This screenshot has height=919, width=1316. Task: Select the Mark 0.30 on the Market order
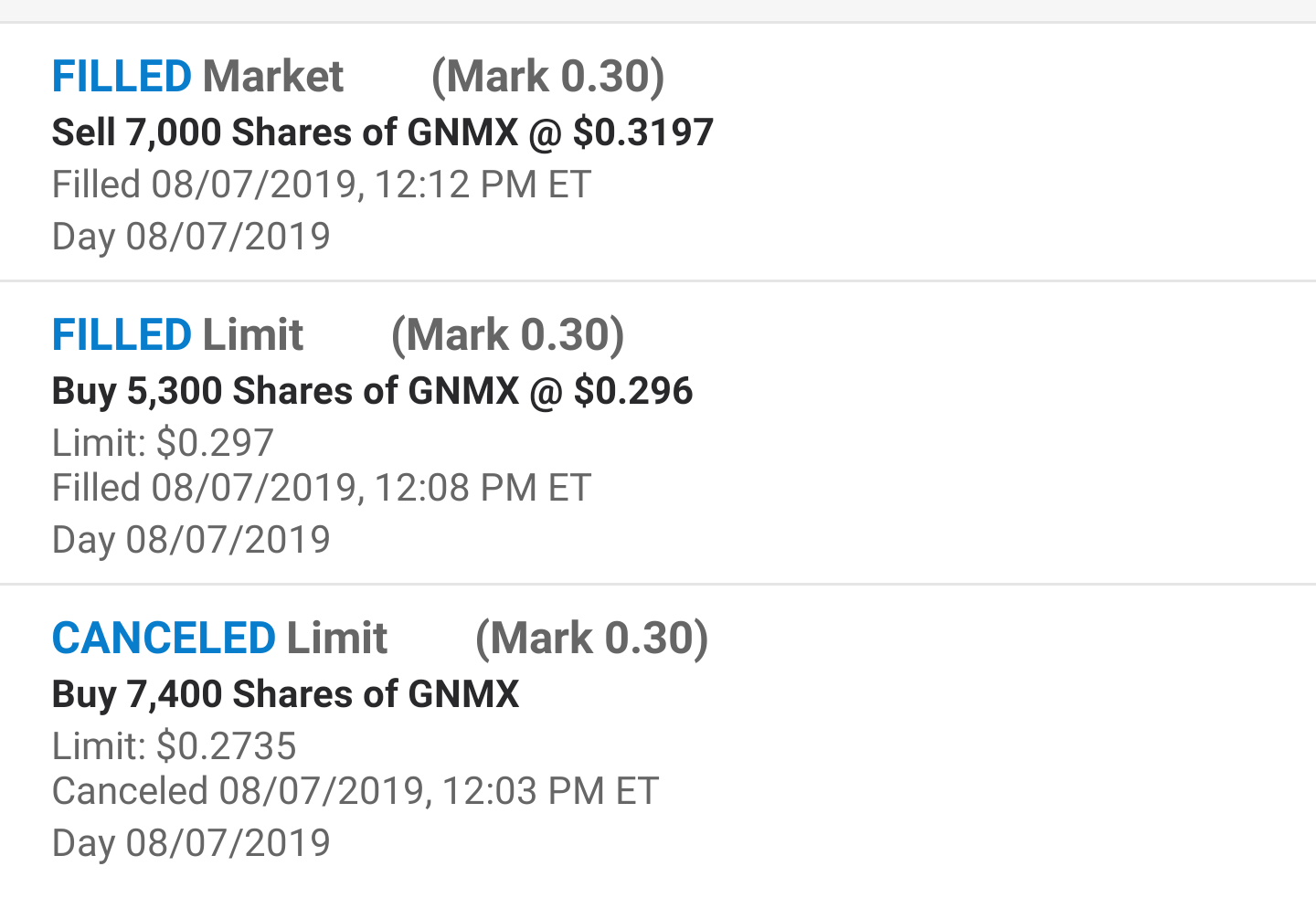point(547,77)
